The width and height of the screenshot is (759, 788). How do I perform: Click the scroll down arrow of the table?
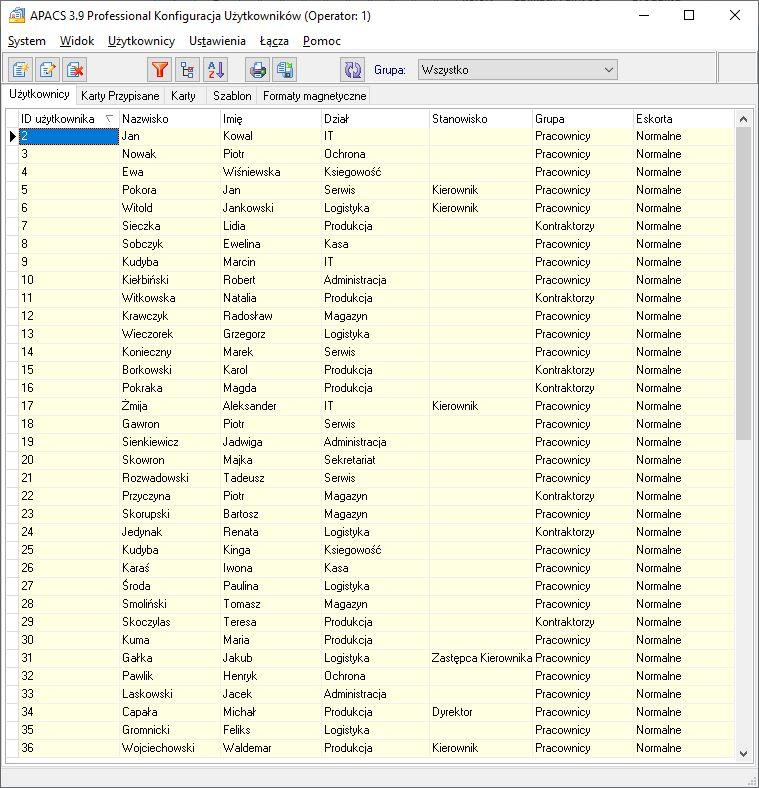click(x=743, y=753)
